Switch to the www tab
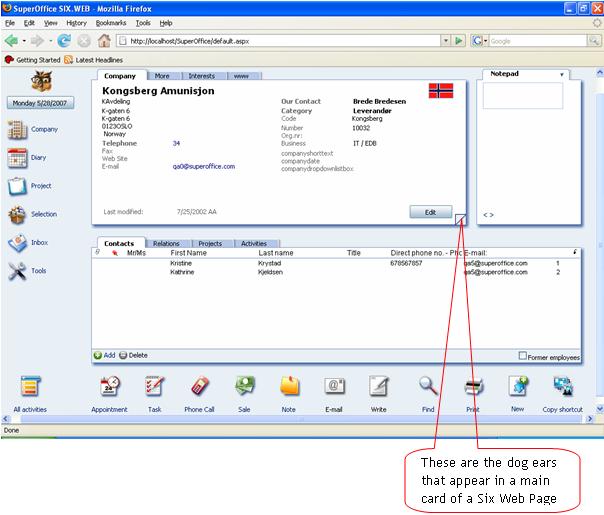 pos(241,76)
